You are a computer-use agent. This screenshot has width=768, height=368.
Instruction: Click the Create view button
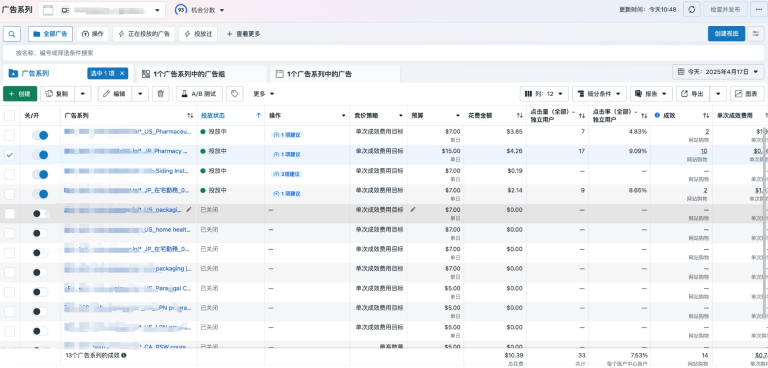tap(726, 34)
